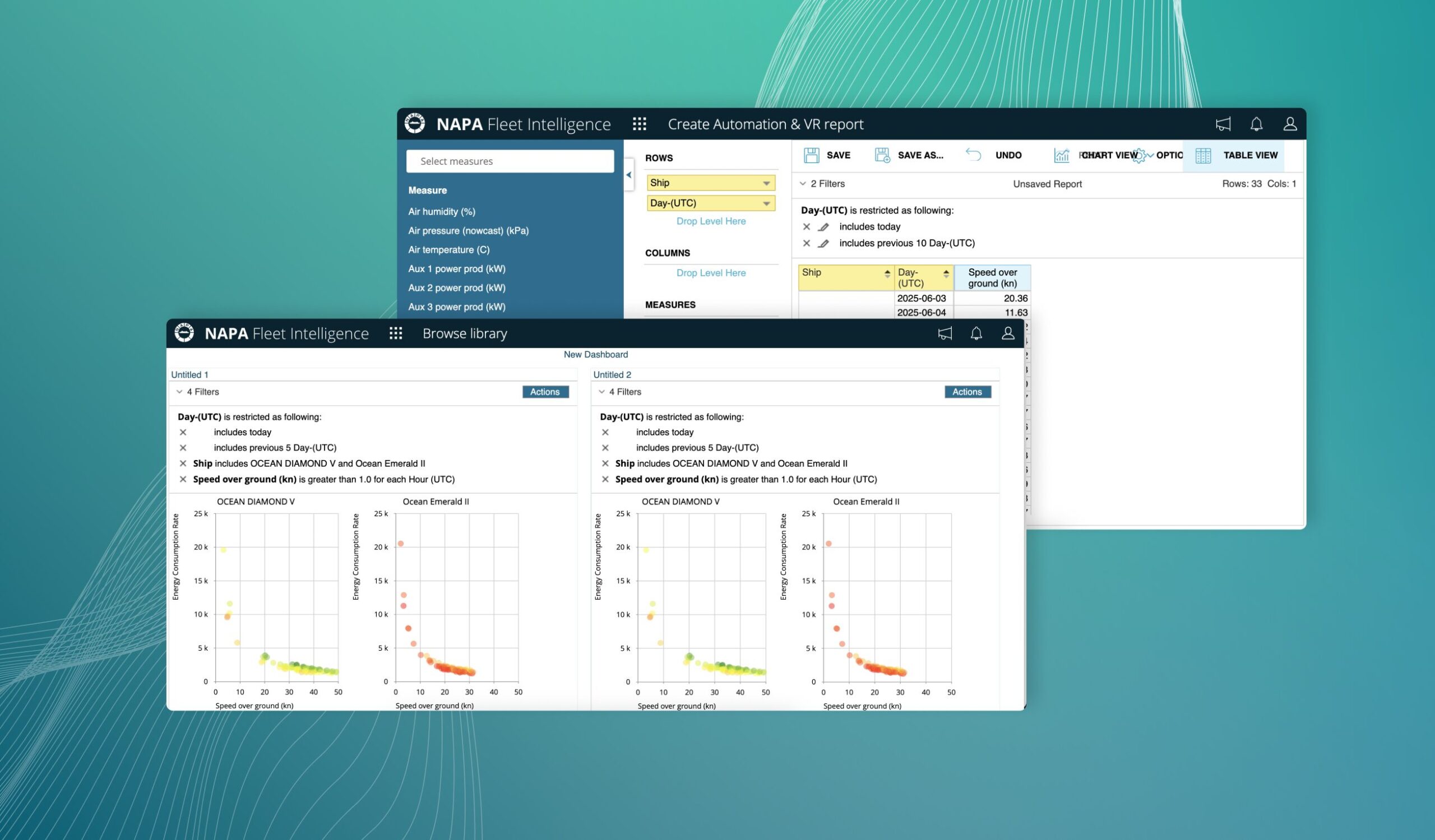Switch to Table View

pos(1235,155)
